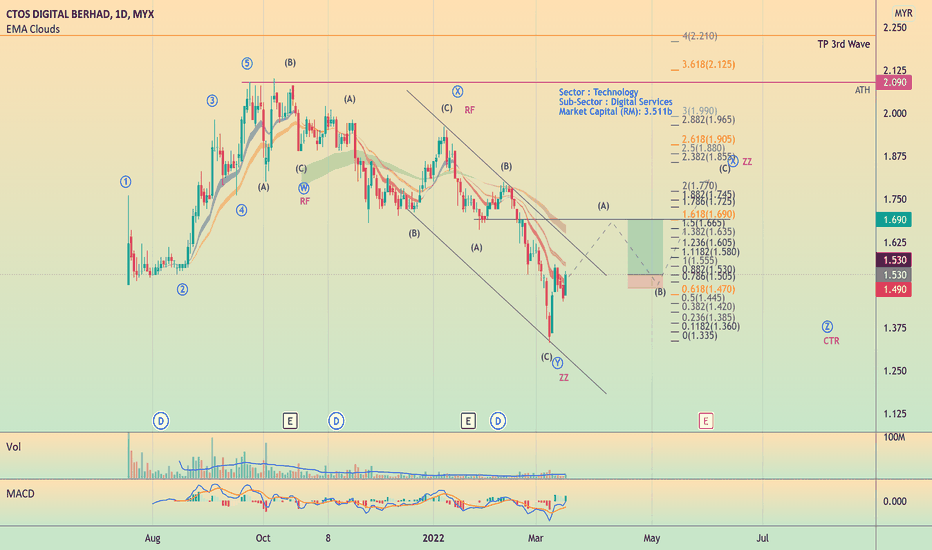Click the '0(1.335)' Fibonacci level label
932x550 pixels.
(x=699, y=335)
